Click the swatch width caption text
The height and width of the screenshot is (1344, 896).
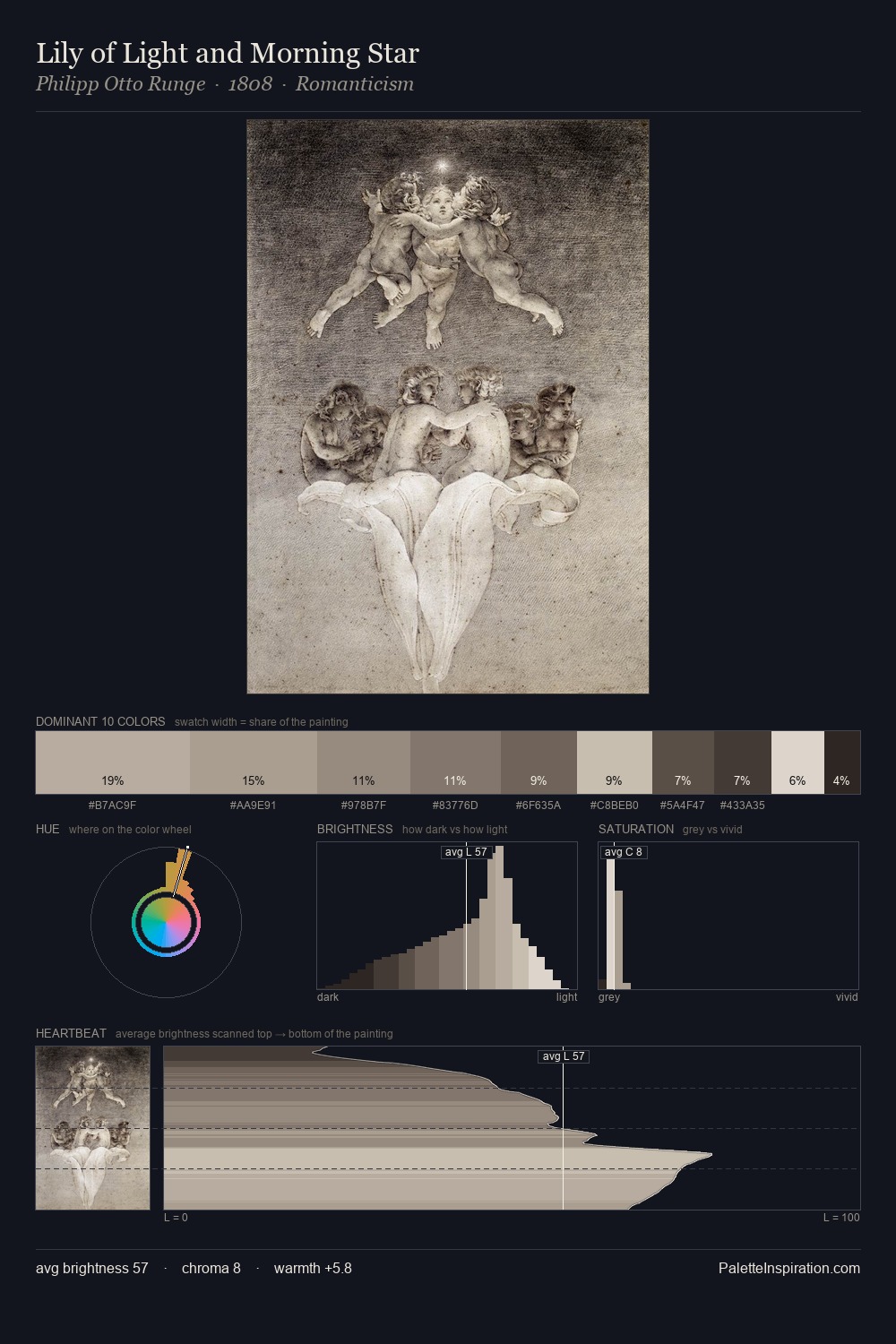(x=262, y=722)
